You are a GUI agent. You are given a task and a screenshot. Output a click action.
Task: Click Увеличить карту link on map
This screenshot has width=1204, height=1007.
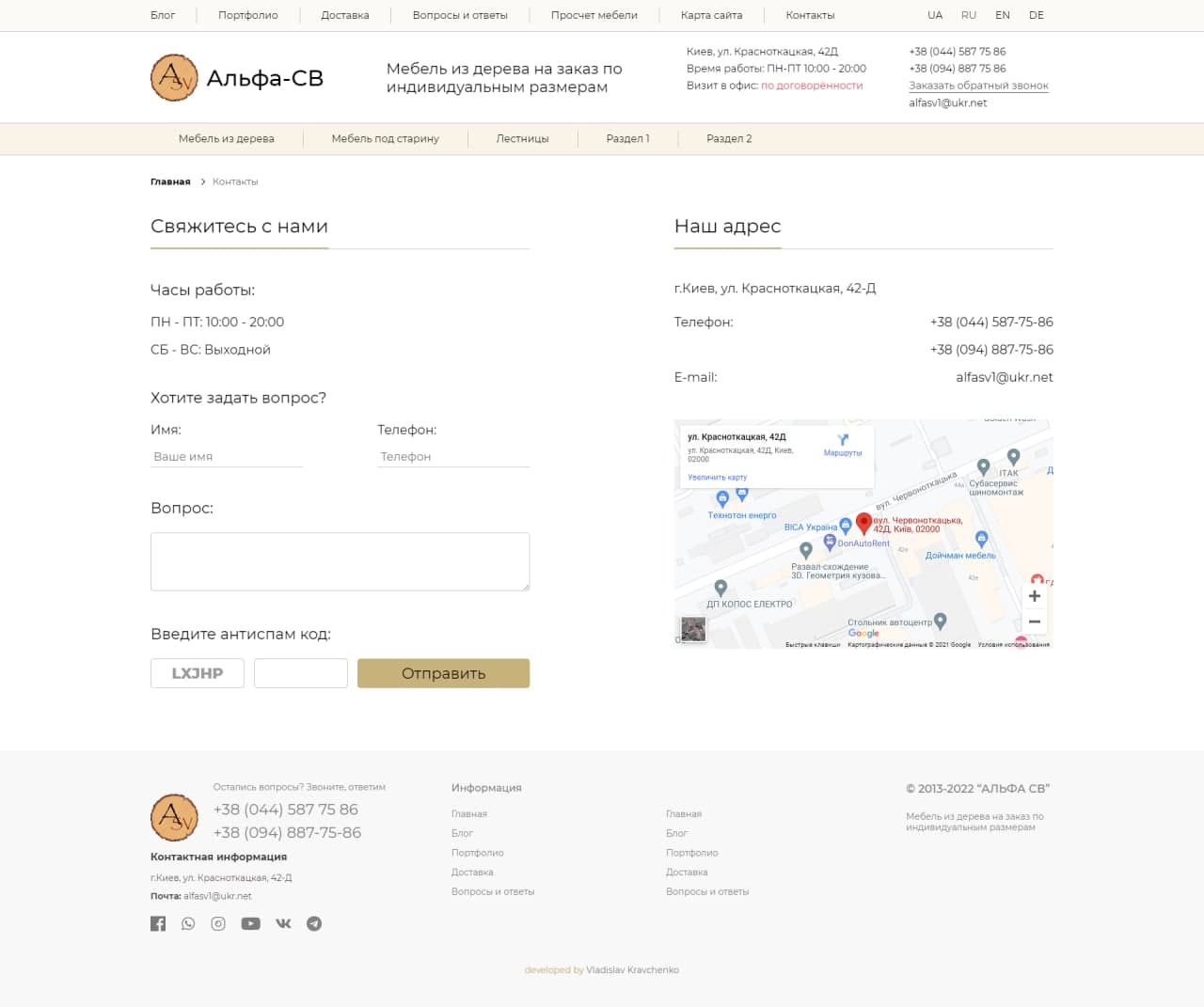718,478
